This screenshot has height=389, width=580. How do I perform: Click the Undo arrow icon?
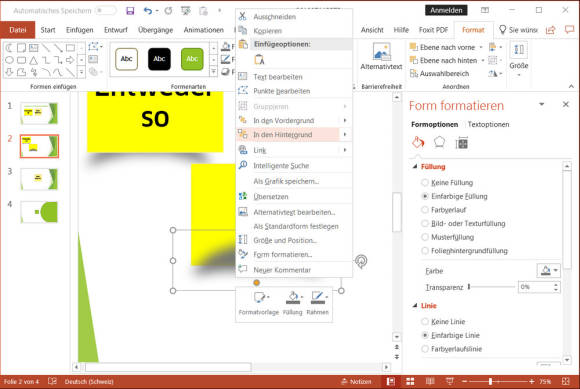[148, 11]
